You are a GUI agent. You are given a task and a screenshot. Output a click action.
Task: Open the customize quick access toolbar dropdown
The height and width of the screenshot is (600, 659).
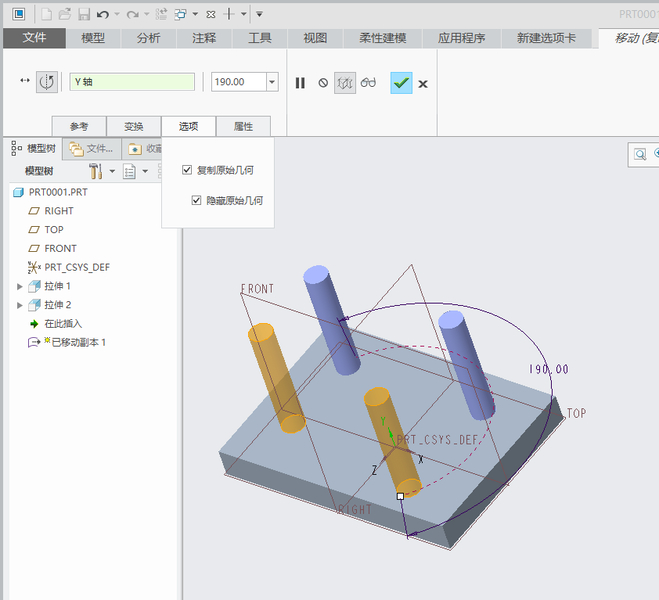259,14
